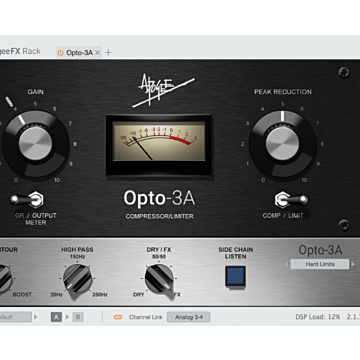Click the DRY label below mix knob
Viewport: 360px width, 360px height.
pyautogui.click(x=138, y=295)
